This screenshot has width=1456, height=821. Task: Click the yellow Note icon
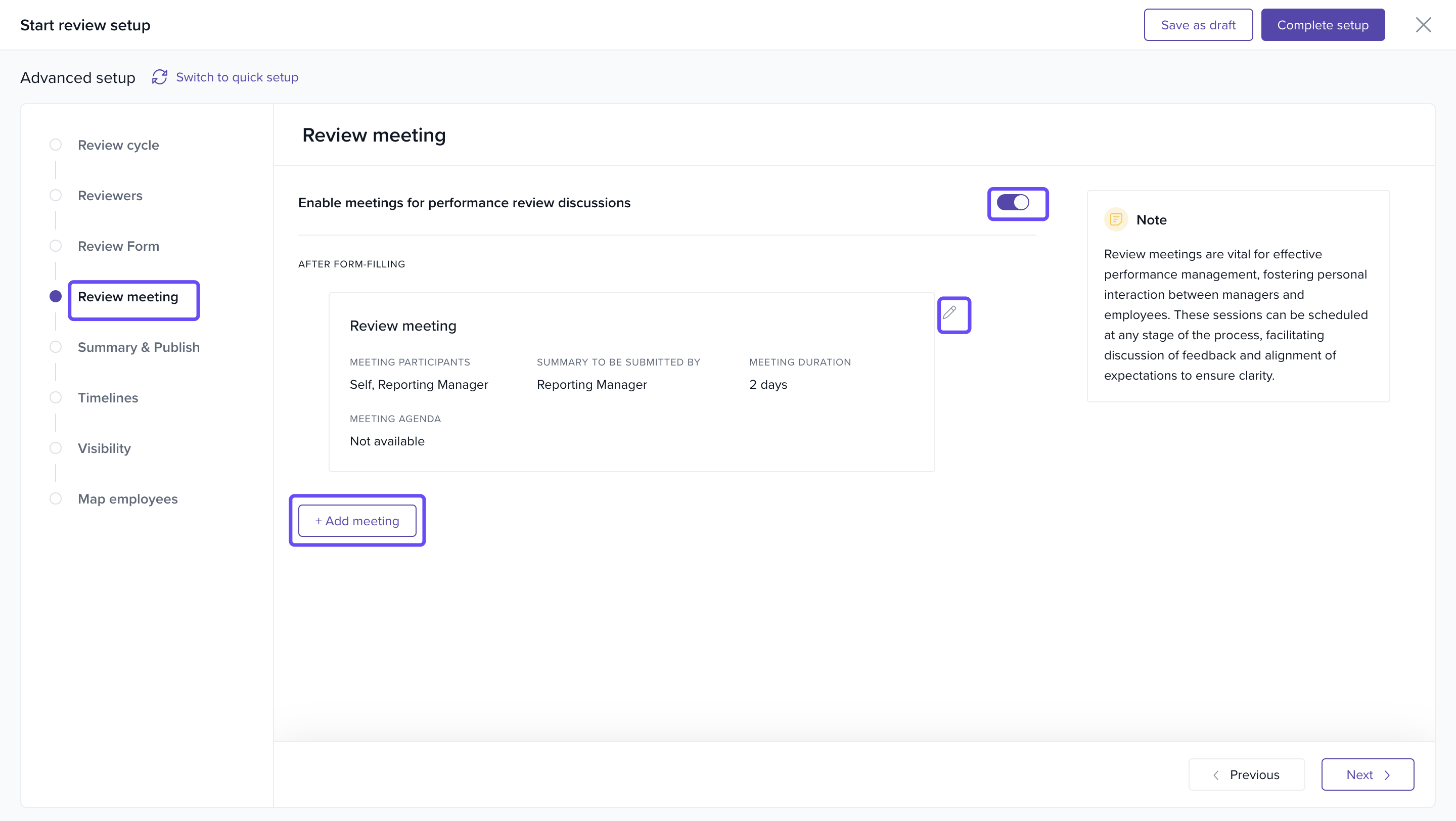[1116, 220]
